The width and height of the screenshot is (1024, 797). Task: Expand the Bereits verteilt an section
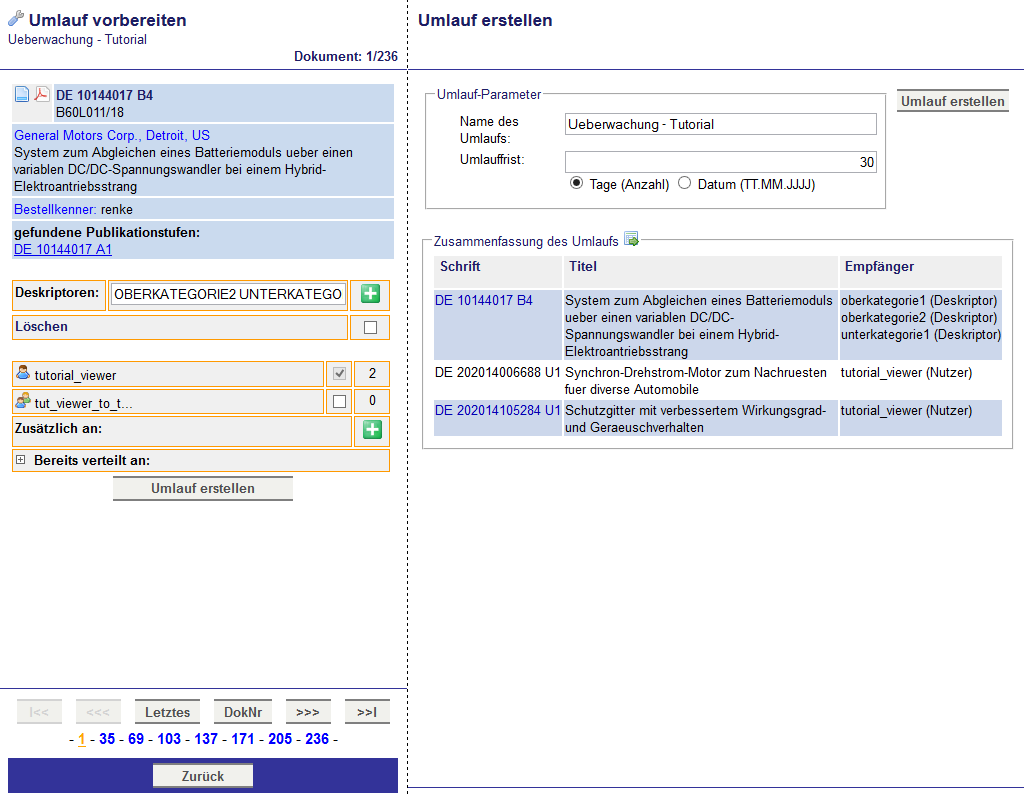click(20, 460)
